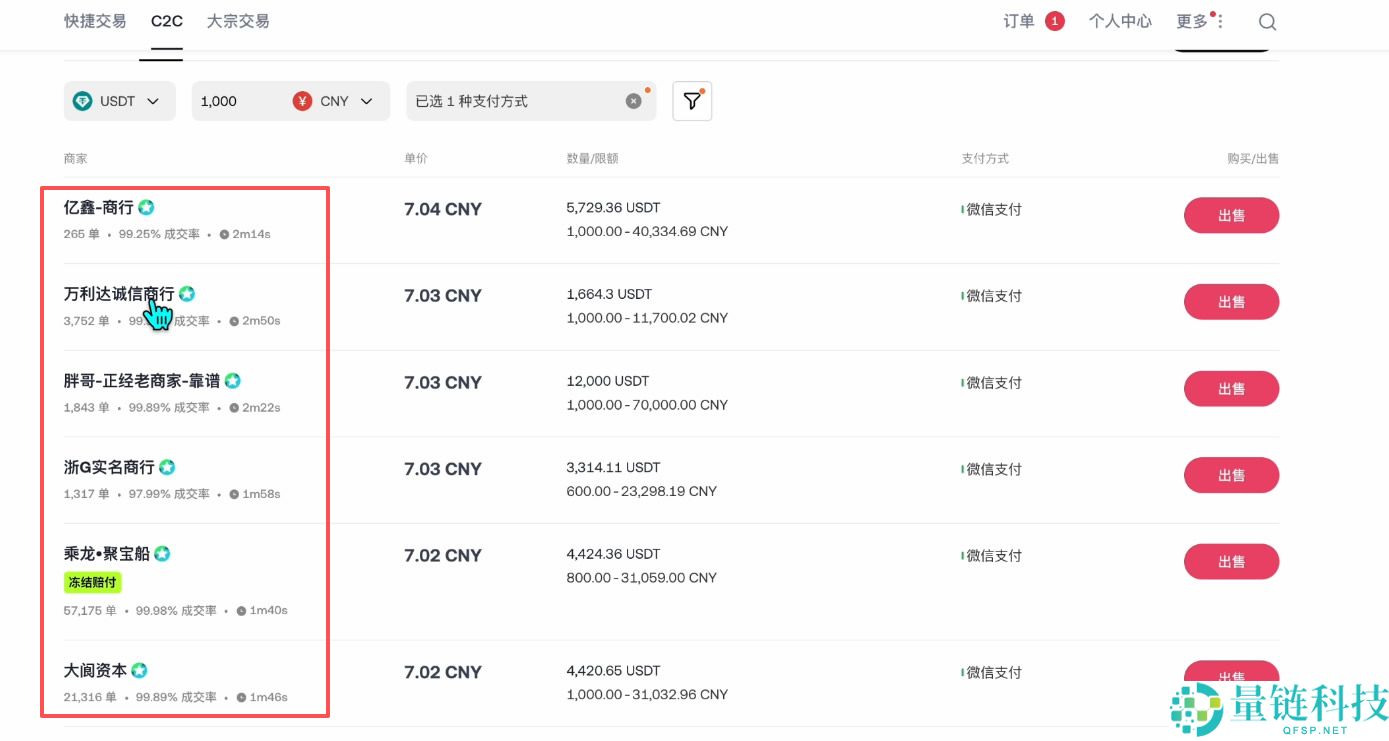1389x741 pixels.
Task: Click the red CNY yuan icon
Action: pyautogui.click(x=303, y=101)
